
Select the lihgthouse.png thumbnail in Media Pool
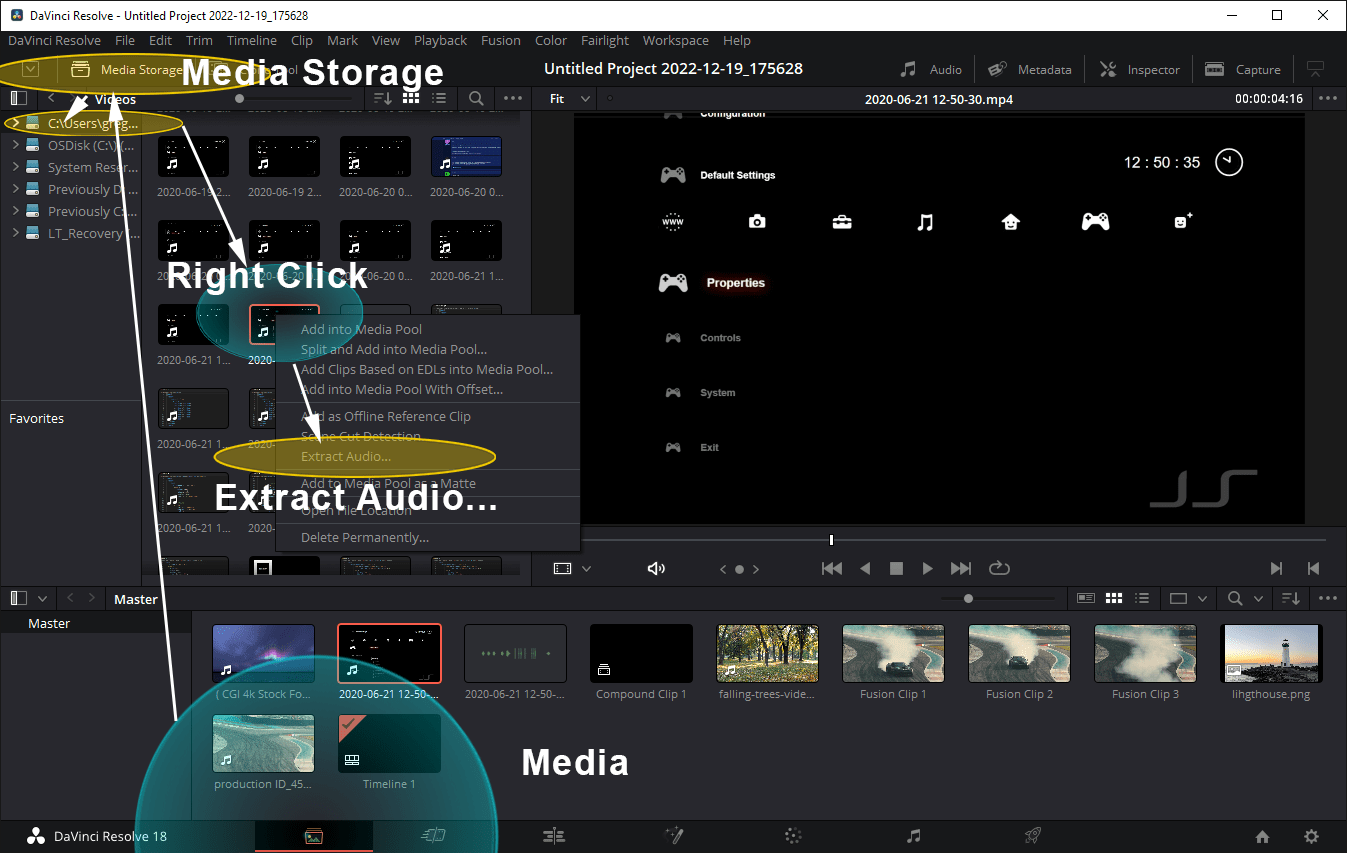(x=1271, y=652)
